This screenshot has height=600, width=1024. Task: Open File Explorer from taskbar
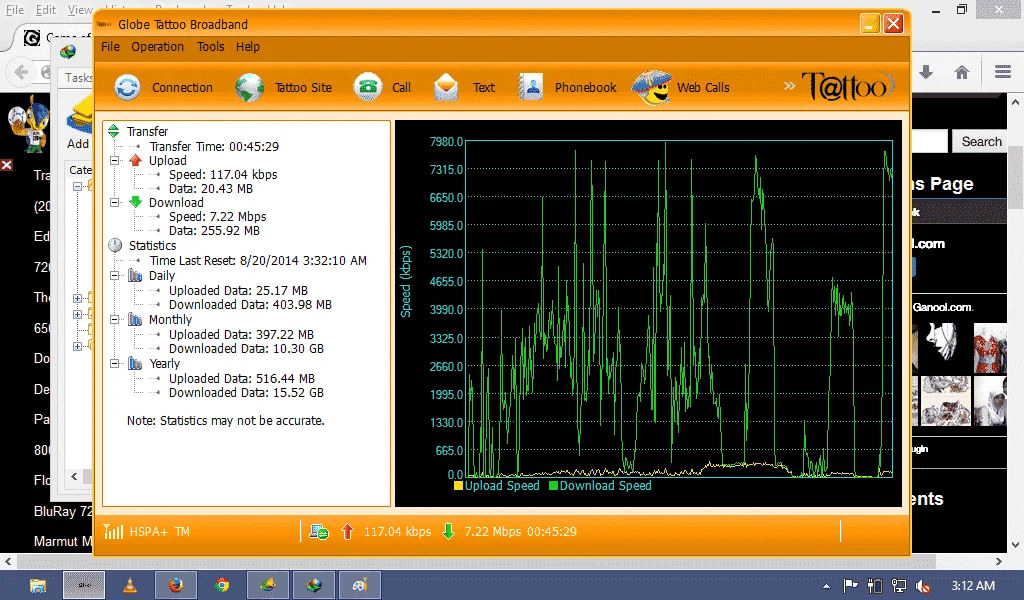[x=38, y=585]
